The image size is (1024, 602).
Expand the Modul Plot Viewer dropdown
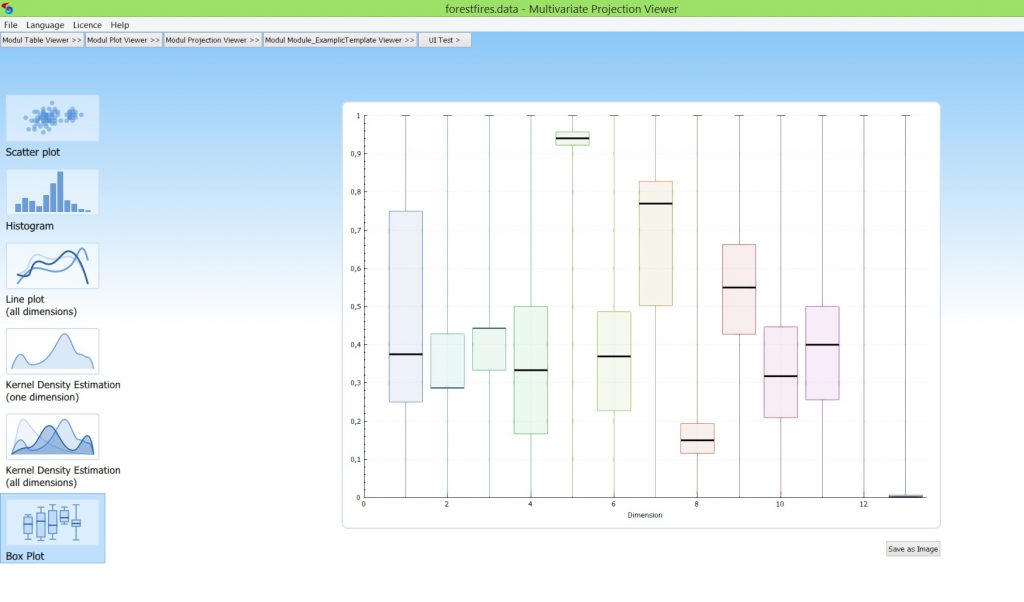pos(123,40)
